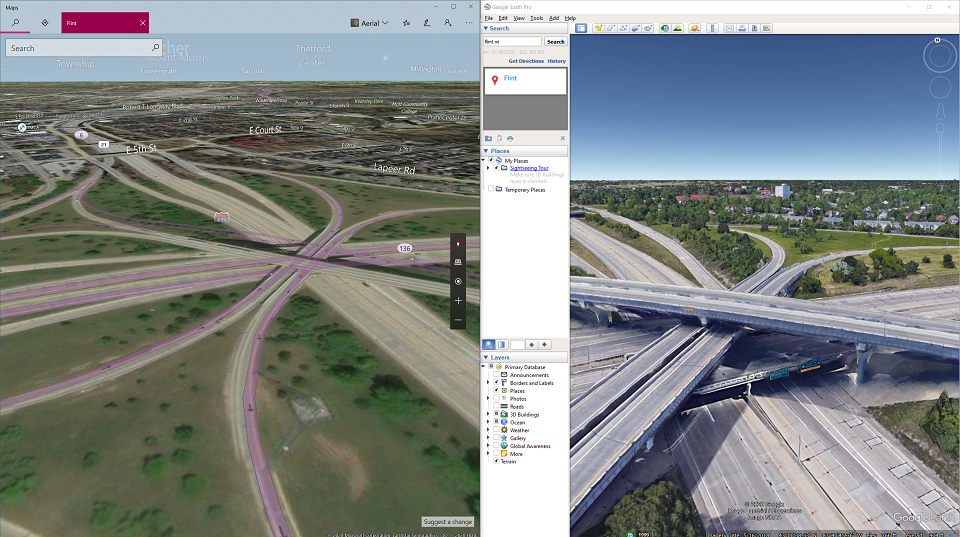Record a tour toolbar icon
This screenshot has height=537, width=960.
648,28
